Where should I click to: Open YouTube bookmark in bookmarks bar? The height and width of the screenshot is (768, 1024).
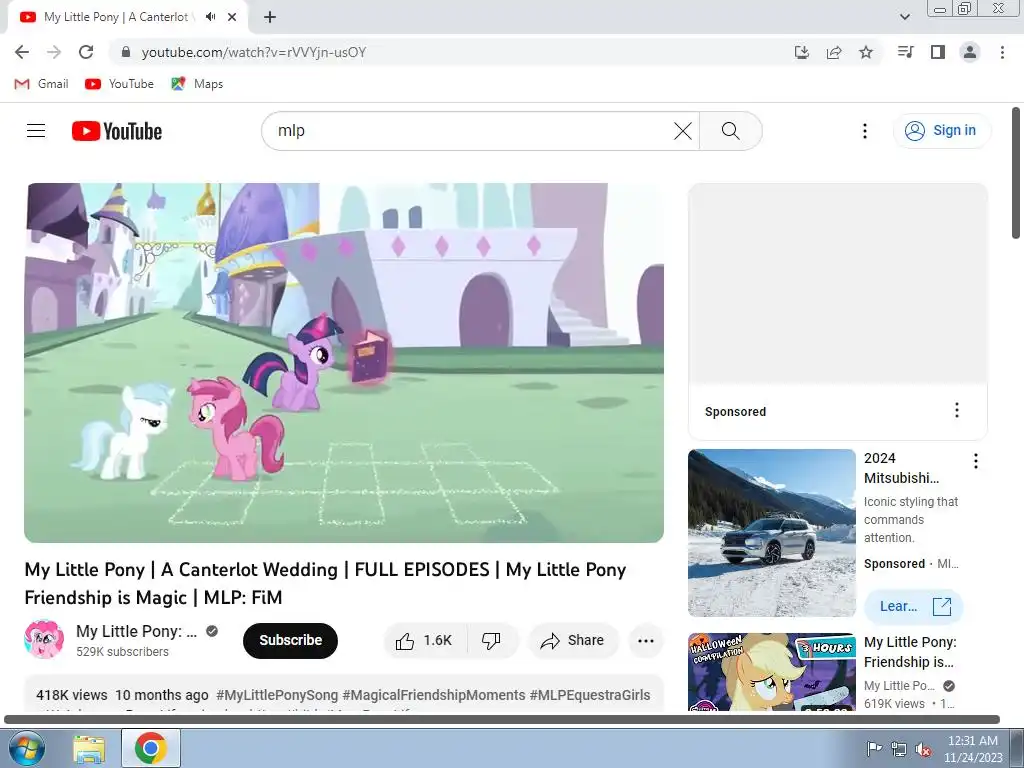pos(120,84)
